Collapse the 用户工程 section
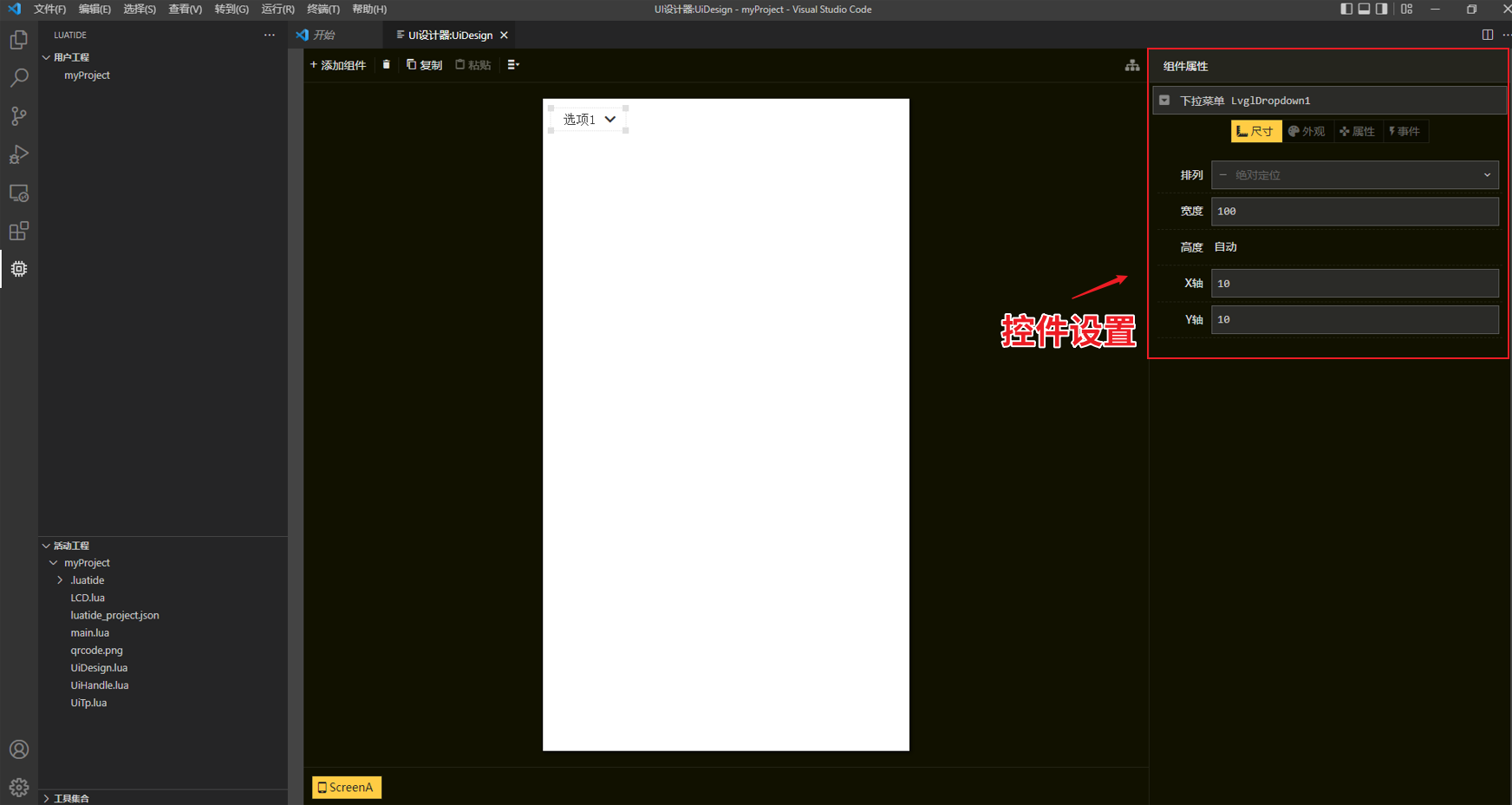The width and height of the screenshot is (1512, 805). point(46,56)
